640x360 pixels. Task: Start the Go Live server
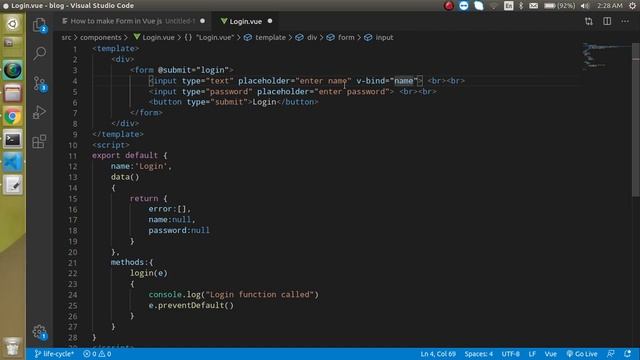[582, 354]
